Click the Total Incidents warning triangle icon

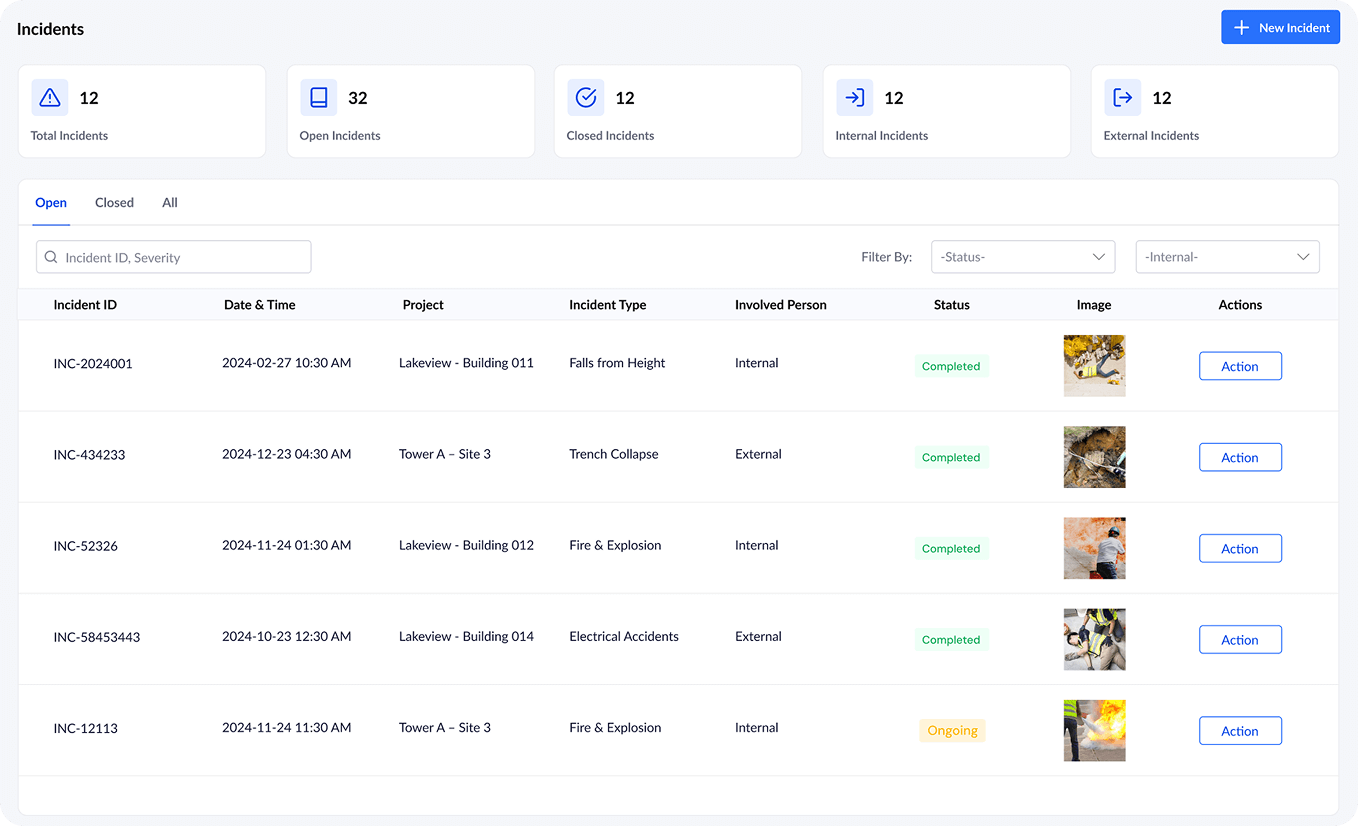[x=50, y=98]
